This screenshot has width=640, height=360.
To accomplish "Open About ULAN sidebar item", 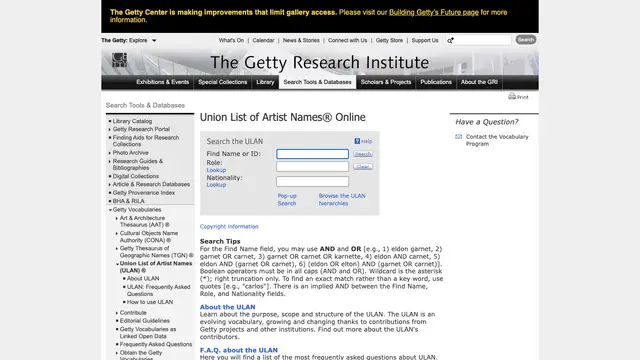I will (143, 278).
